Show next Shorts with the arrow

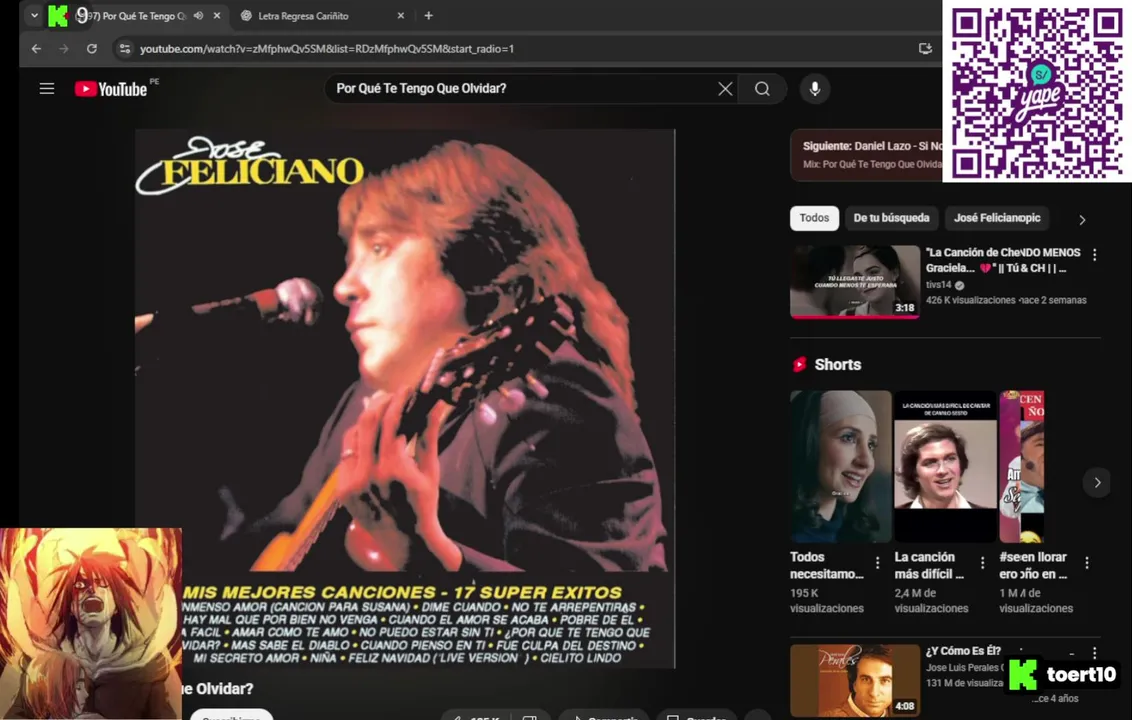[1097, 482]
